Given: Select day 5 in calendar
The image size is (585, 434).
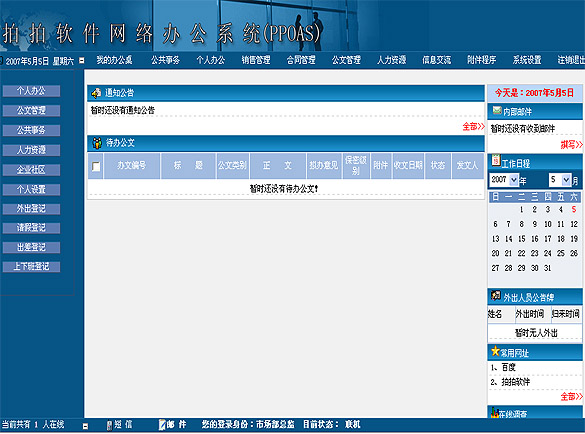Looking at the screenshot, I should tap(574, 210).
